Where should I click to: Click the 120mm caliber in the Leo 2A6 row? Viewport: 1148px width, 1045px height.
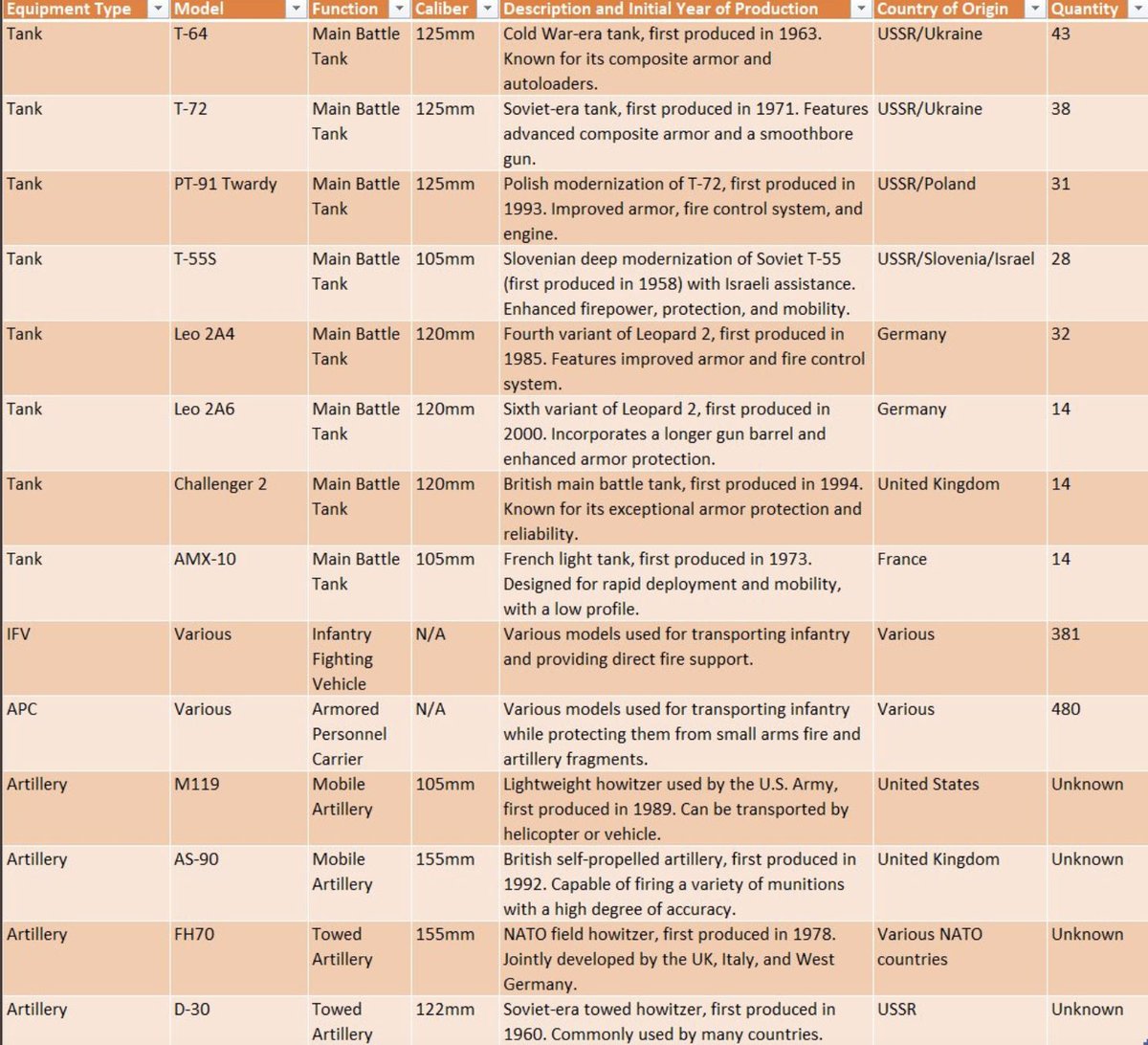(x=455, y=434)
